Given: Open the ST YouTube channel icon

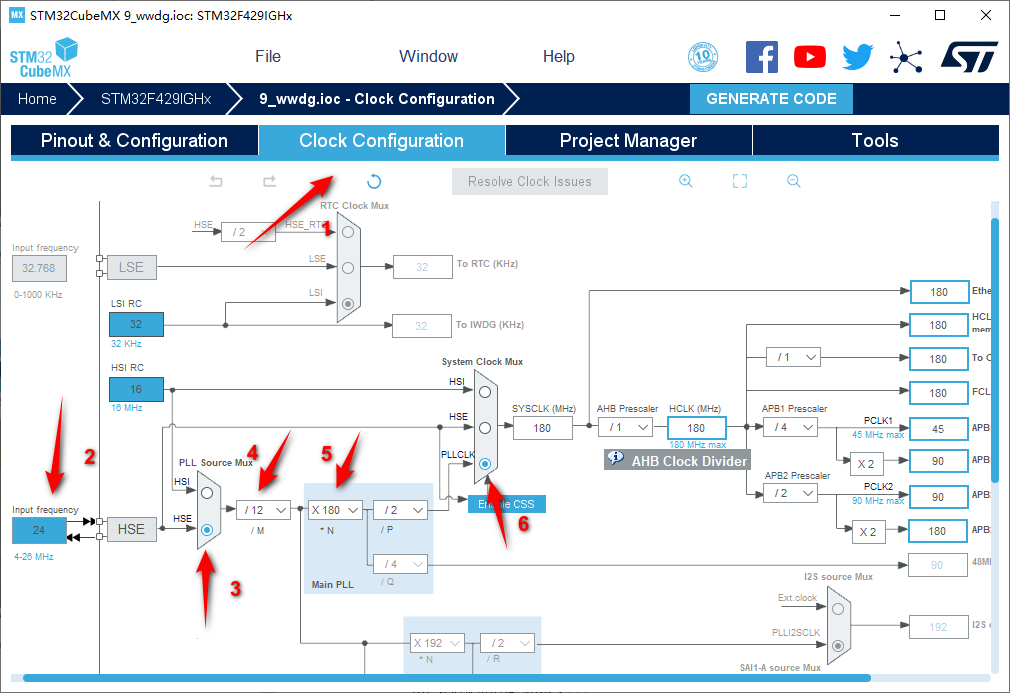Looking at the screenshot, I should (x=810, y=57).
